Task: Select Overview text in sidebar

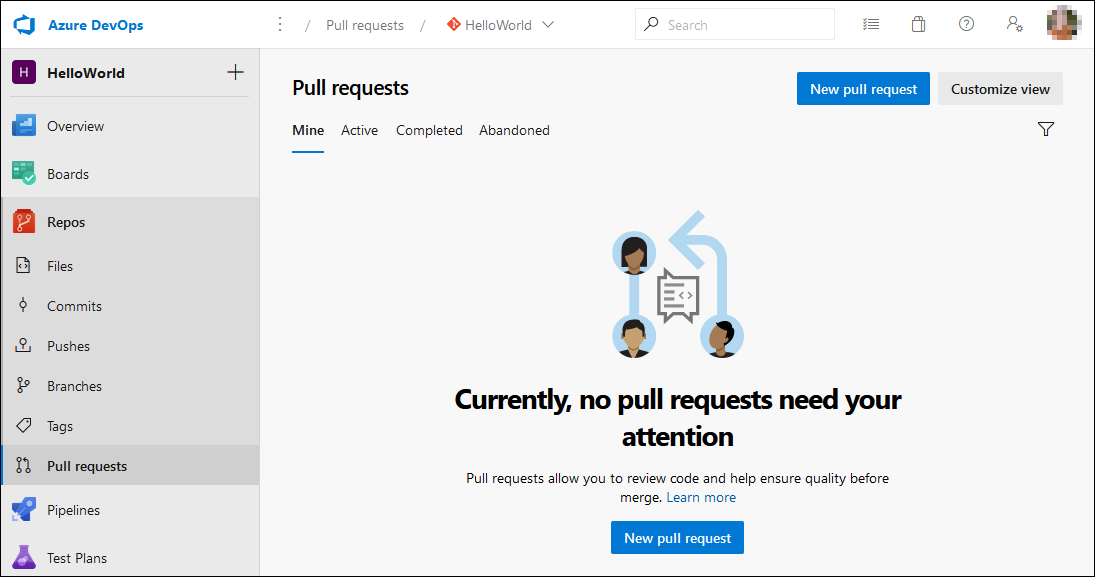Action: pos(75,126)
